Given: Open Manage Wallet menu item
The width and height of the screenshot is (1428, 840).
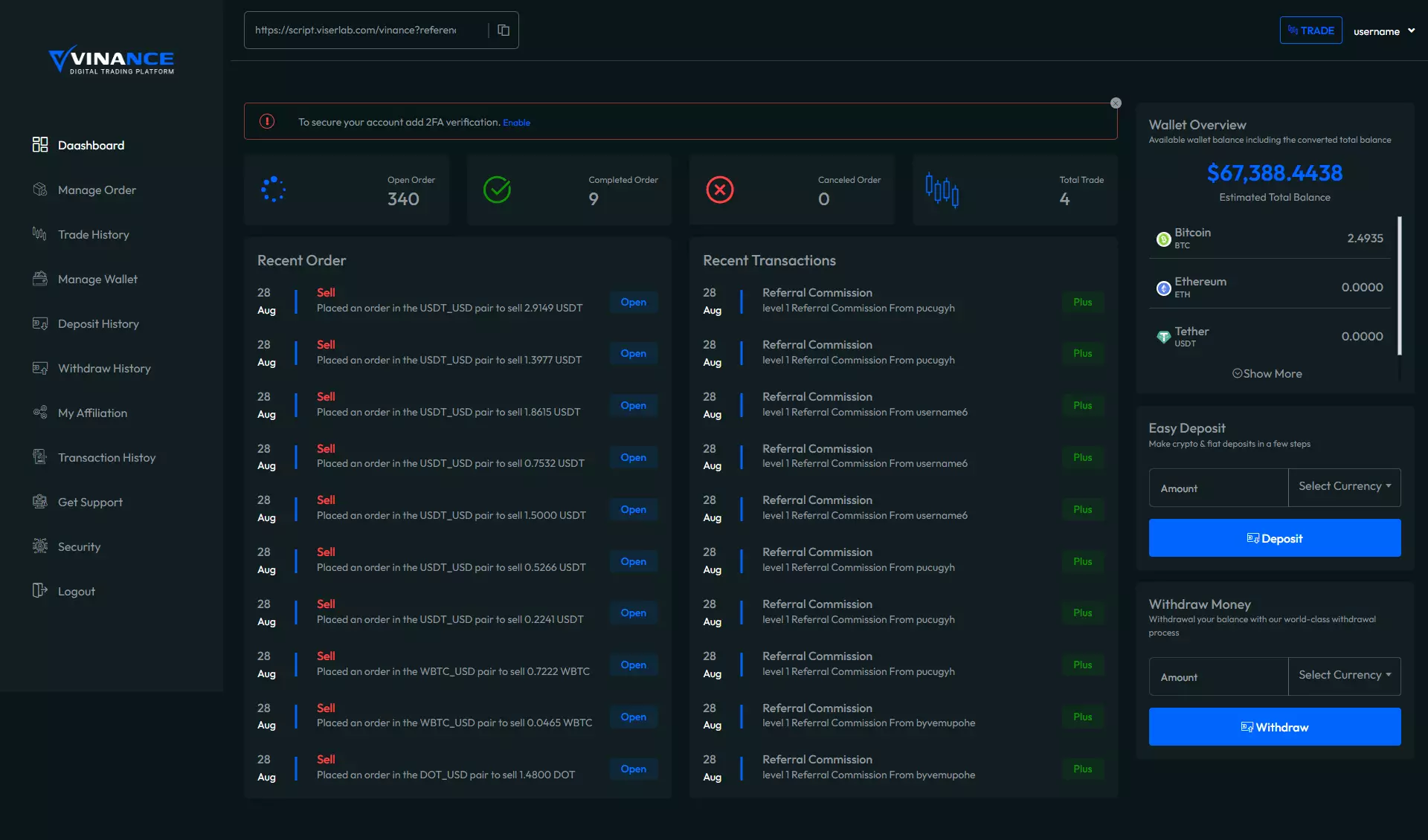Looking at the screenshot, I should point(97,279).
